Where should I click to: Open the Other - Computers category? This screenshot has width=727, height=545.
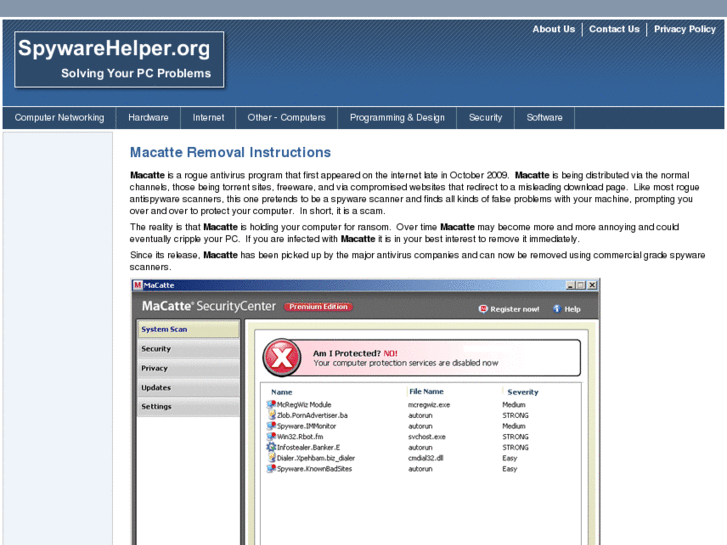click(x=287, y=118)
